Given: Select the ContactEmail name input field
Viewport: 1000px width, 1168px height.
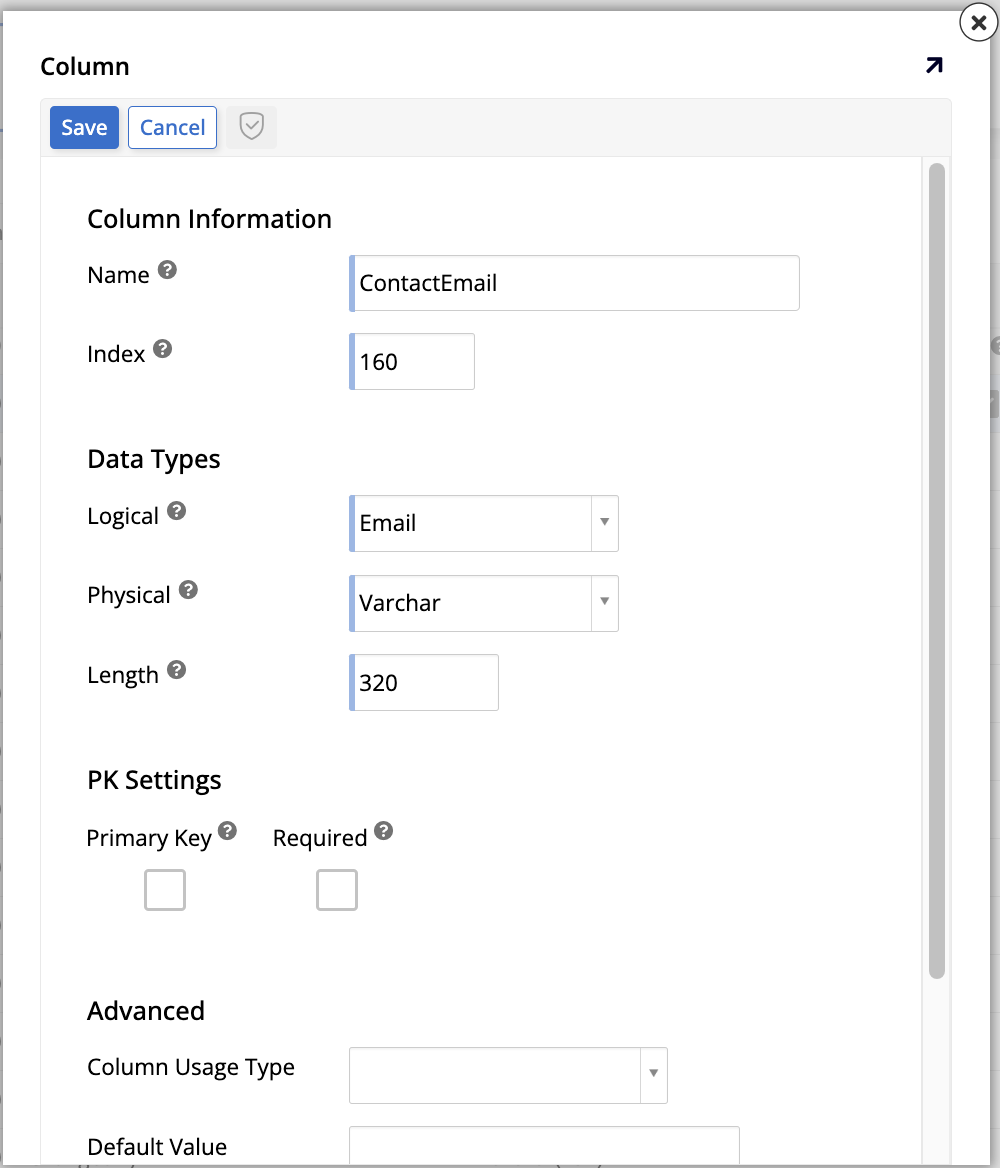Looking at the screenshot, I should point(574,283).
